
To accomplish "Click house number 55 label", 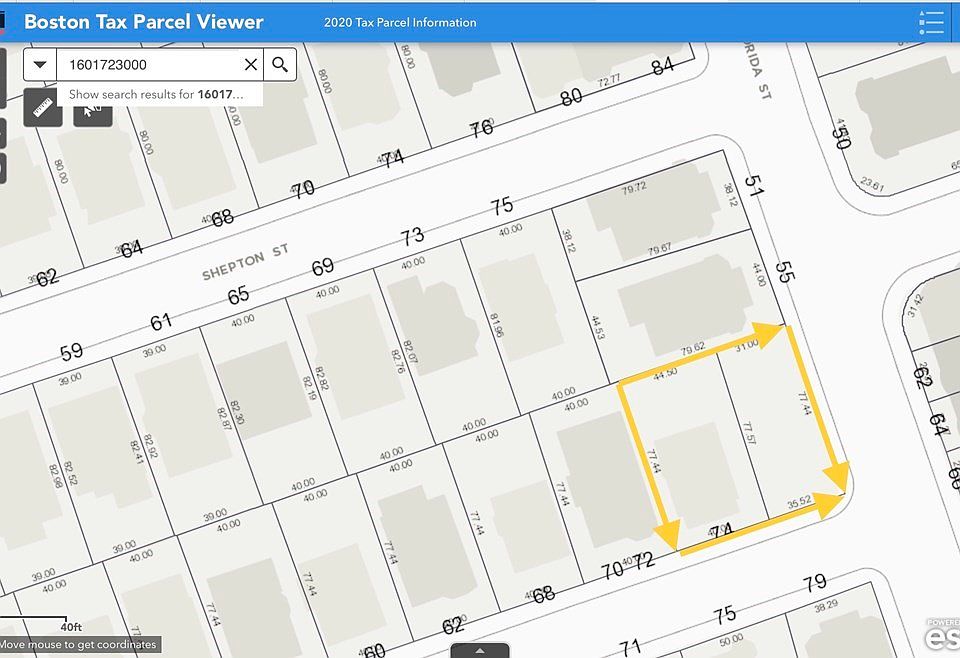I will [x=785, y=272].
